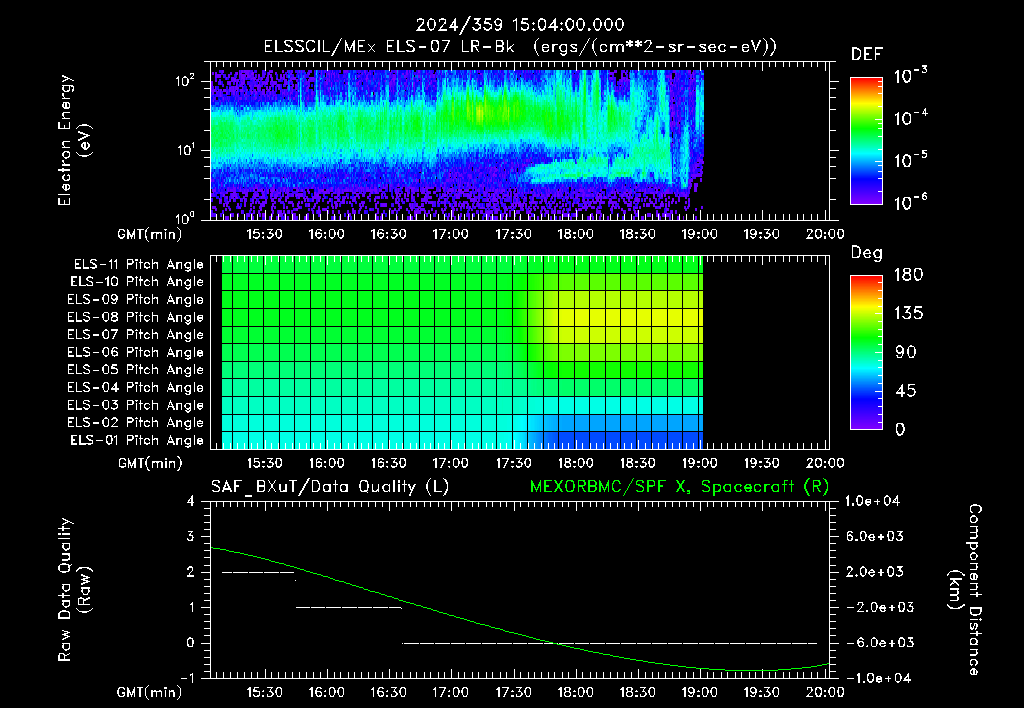Click the 10^1 energy axis tick label
The height and width of the screenshot is (708, 1024).
[185, 150]
